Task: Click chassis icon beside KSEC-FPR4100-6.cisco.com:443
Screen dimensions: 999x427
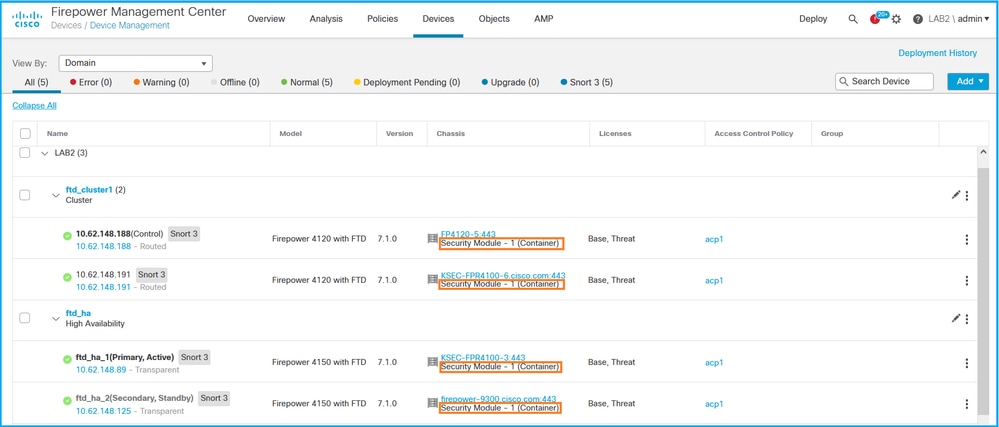Action: [x=432, y=279]
